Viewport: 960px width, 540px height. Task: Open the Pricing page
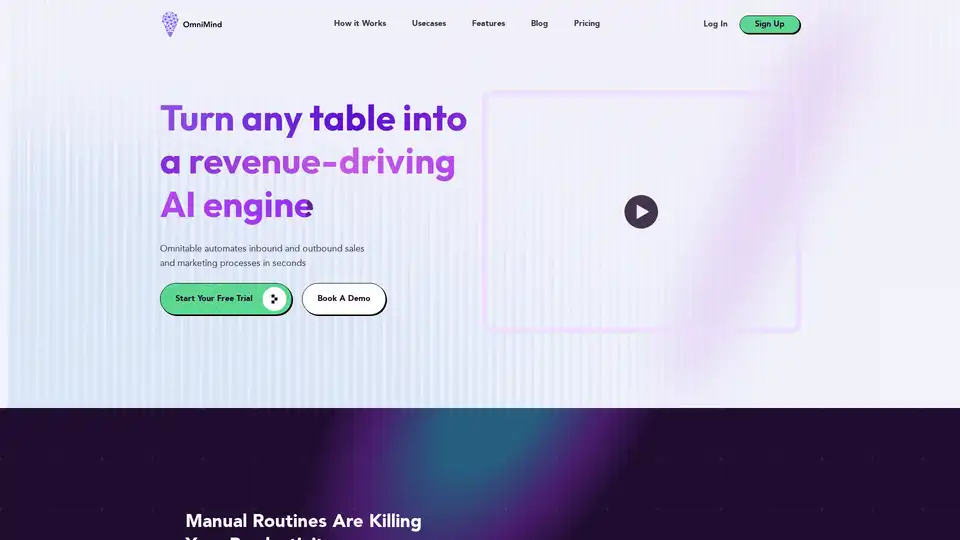[x=587, y=23]
